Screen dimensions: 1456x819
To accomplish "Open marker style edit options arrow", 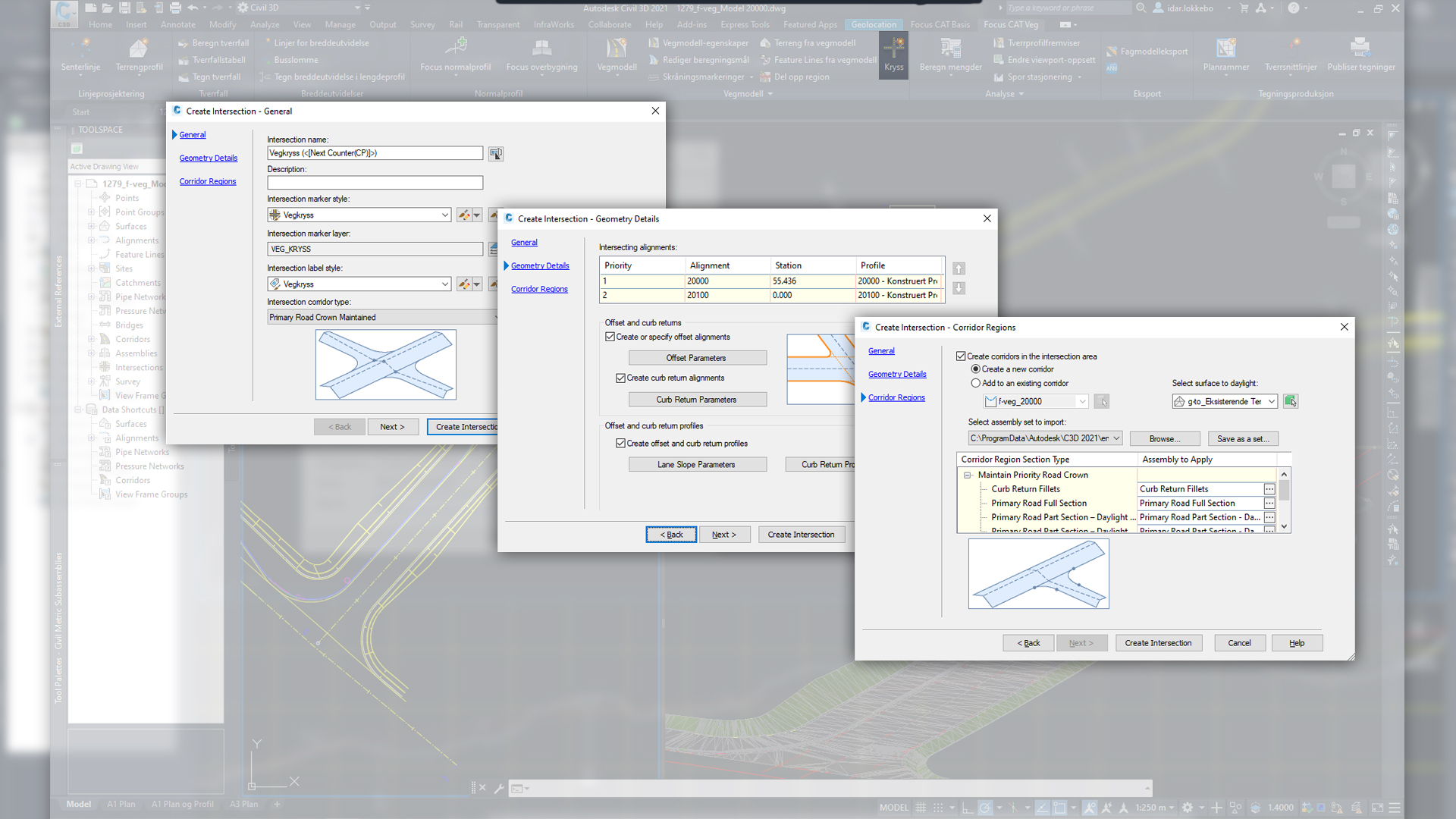I will (x=477, y=215).
